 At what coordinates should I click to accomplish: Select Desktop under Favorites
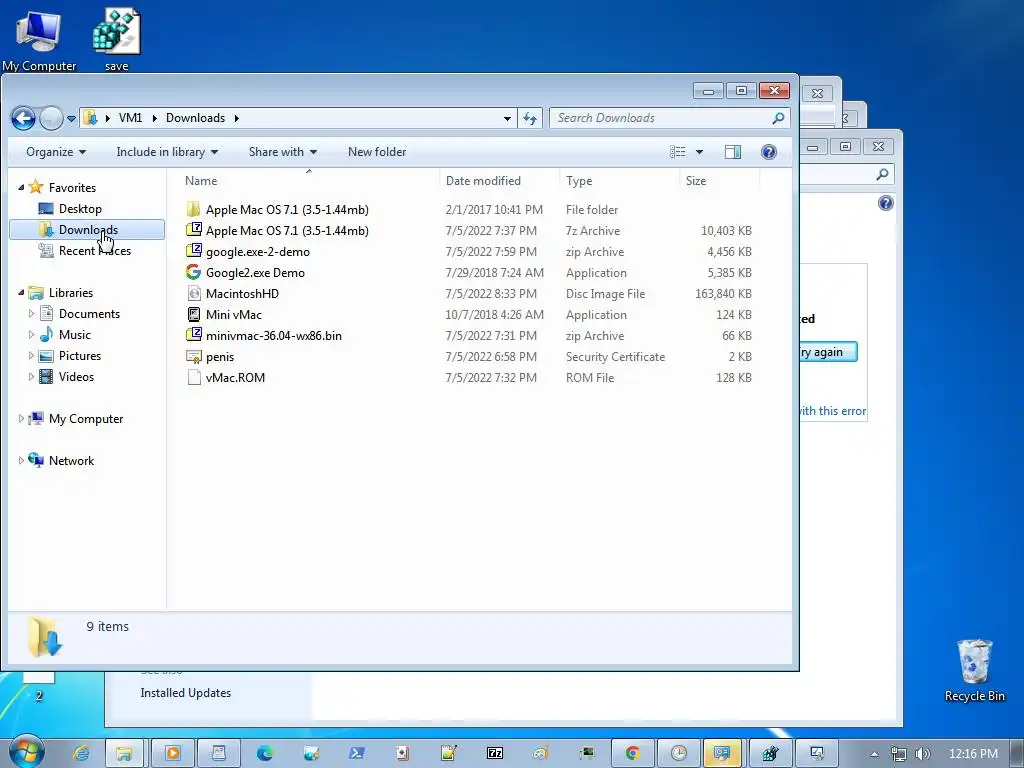click(80, 209)
